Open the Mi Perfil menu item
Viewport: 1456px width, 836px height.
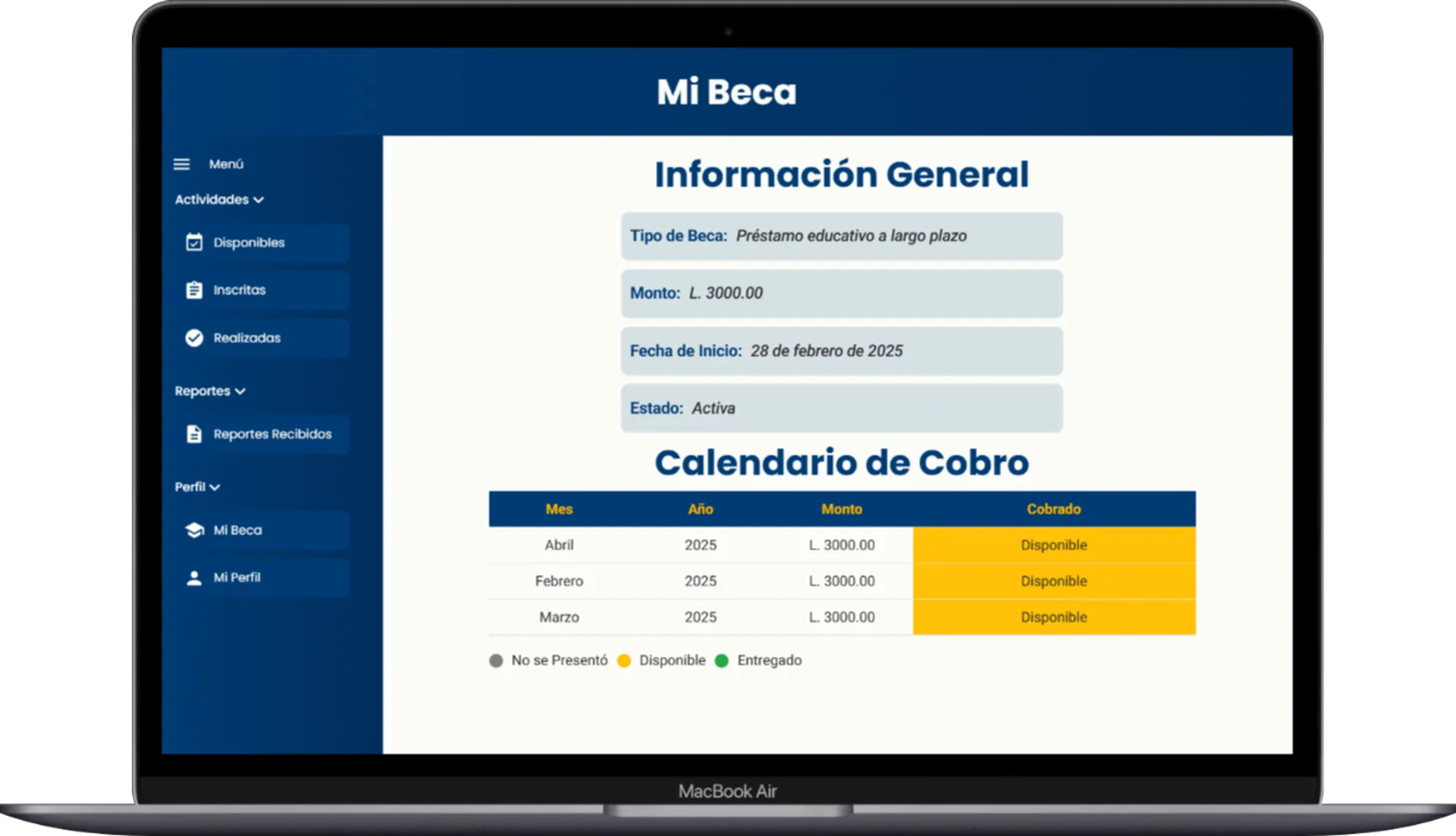(x=237, y=578)
